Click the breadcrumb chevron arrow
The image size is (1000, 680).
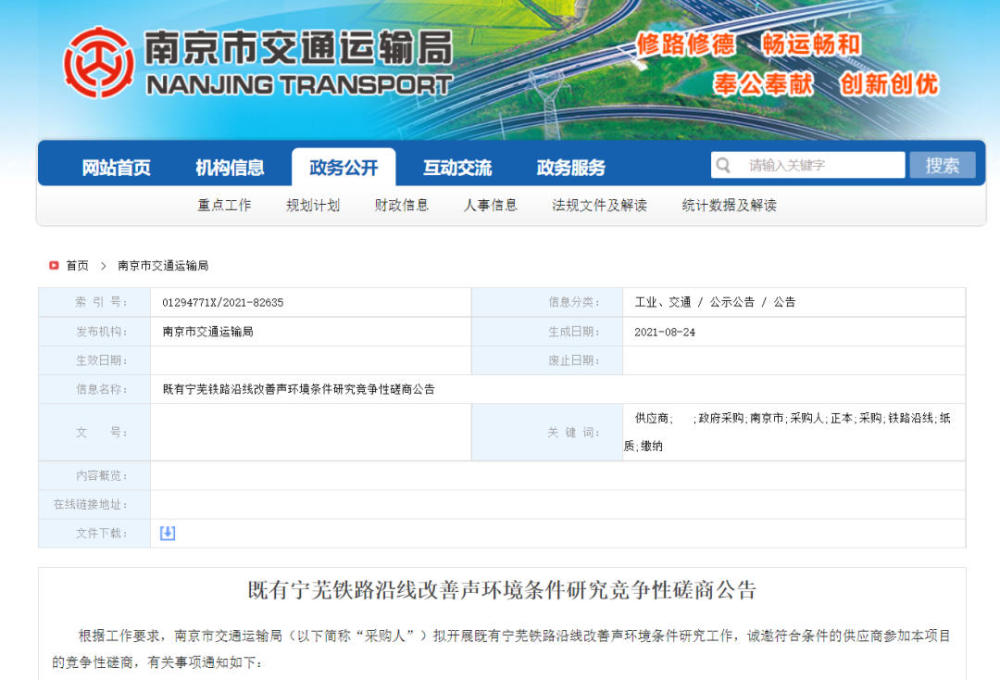pyautogui.click(x=103, y=266)
